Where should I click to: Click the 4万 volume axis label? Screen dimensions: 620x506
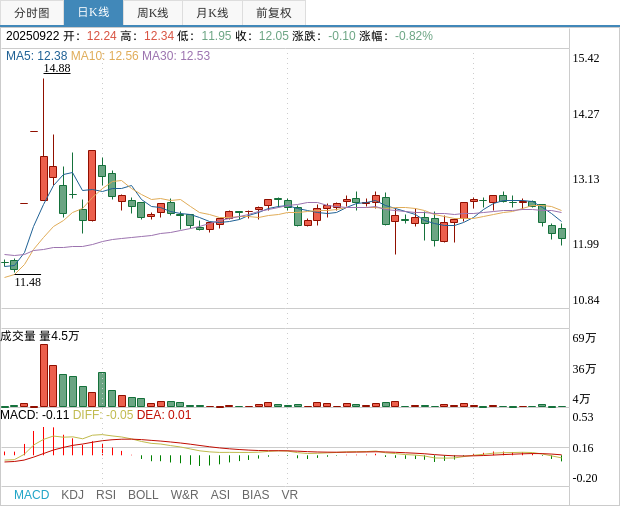581,399
